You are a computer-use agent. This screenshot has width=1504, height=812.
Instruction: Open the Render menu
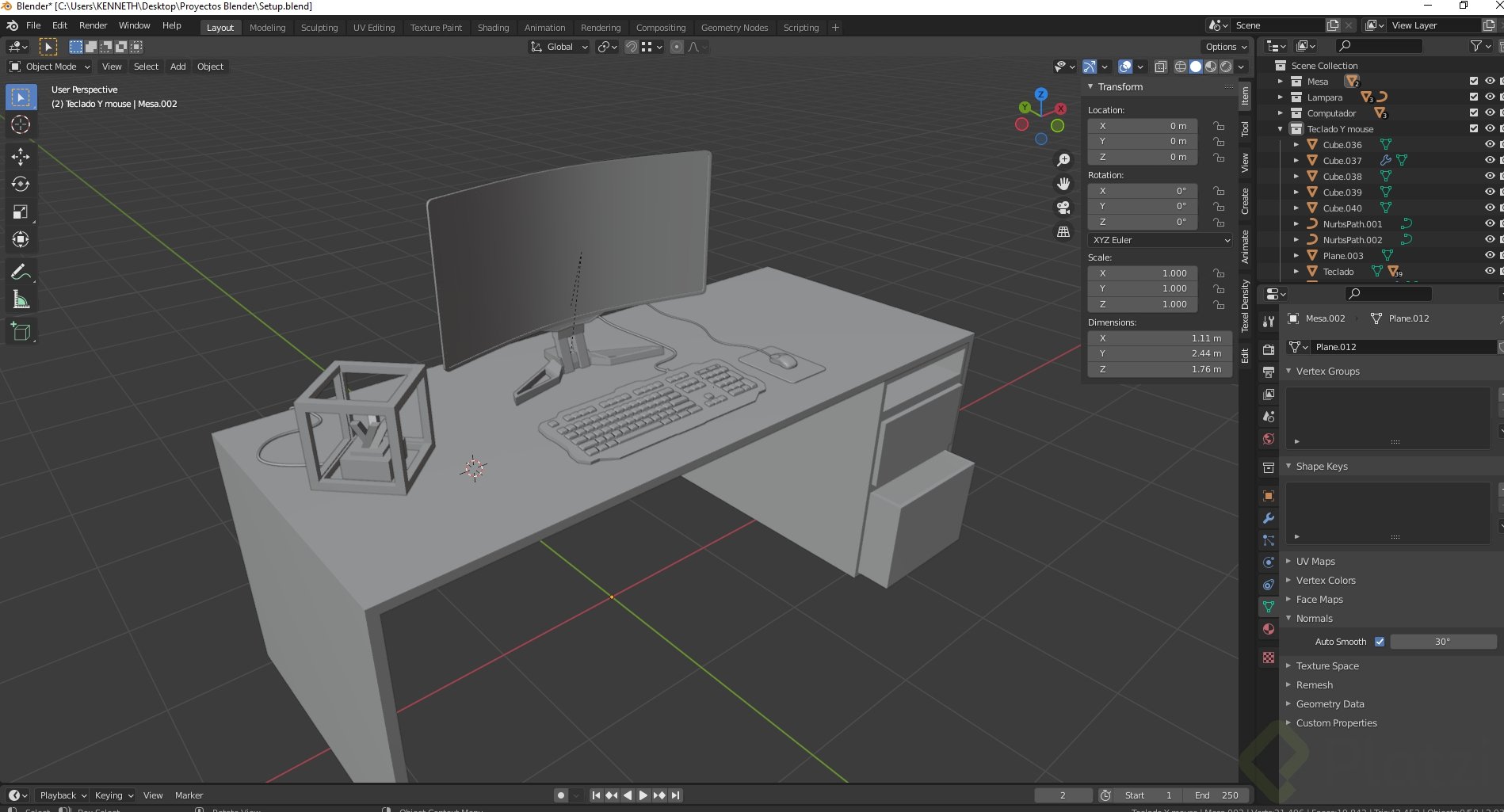point(93,25)
